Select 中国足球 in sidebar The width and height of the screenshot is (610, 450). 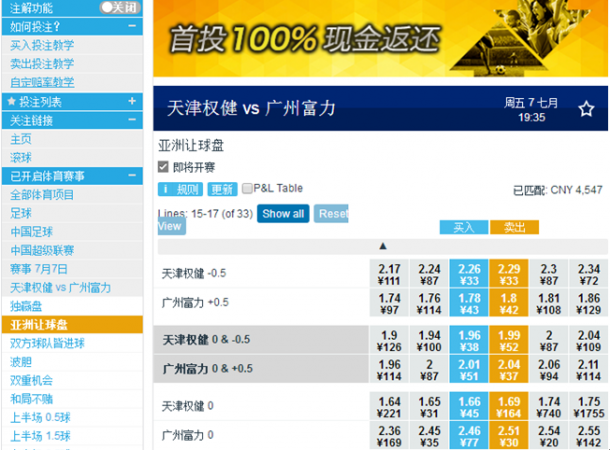click(x=32, y=232)
